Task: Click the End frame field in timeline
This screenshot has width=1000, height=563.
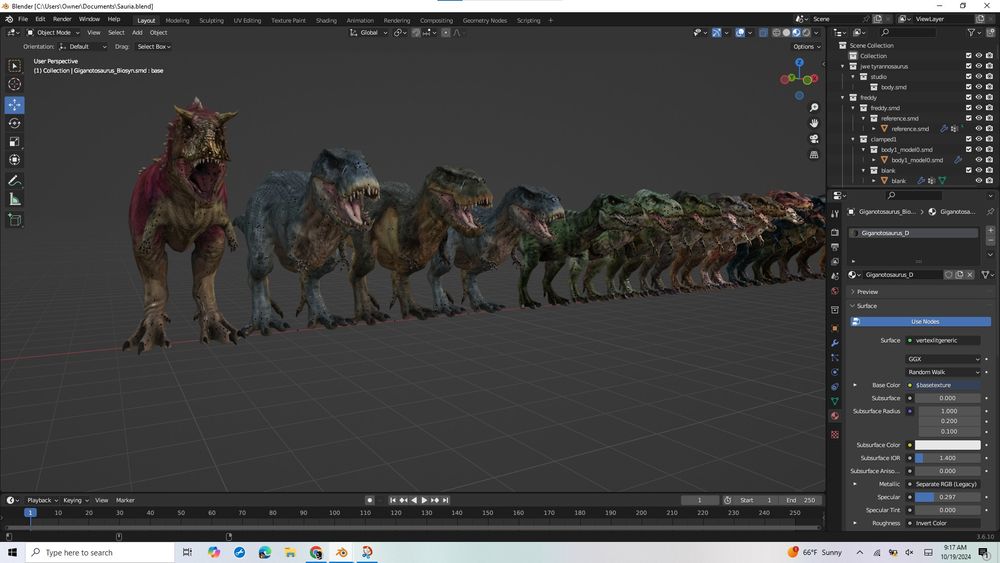Action: 802,500
